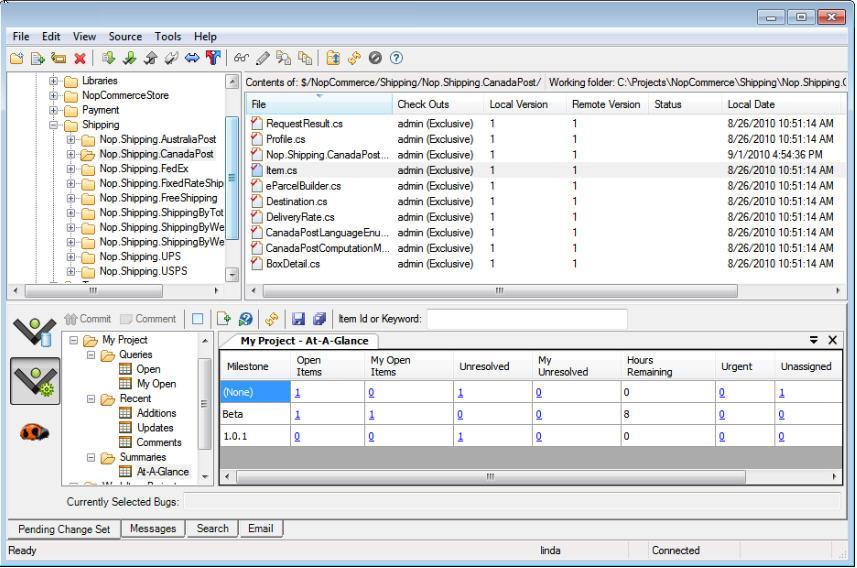857x568 pixels.
Task: Switch to the Messages tab
Action: (x=153, y=529)
